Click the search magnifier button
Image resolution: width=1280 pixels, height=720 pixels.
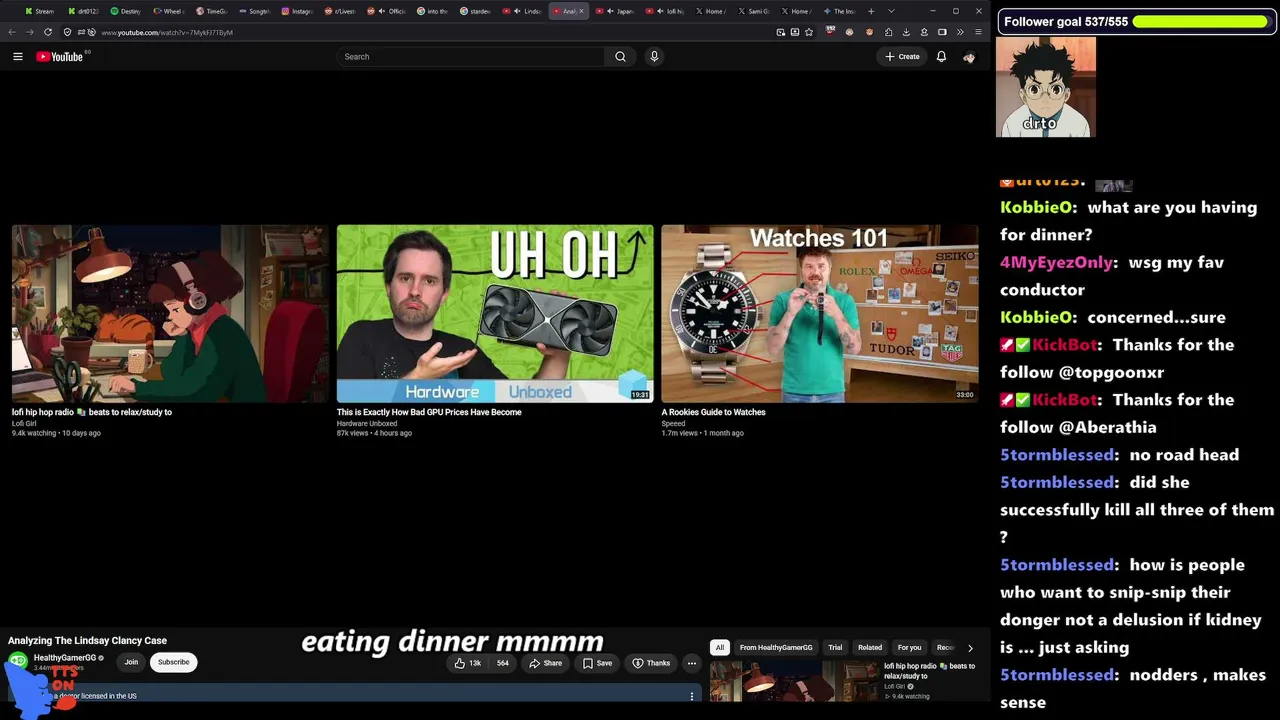pos(620,57)
